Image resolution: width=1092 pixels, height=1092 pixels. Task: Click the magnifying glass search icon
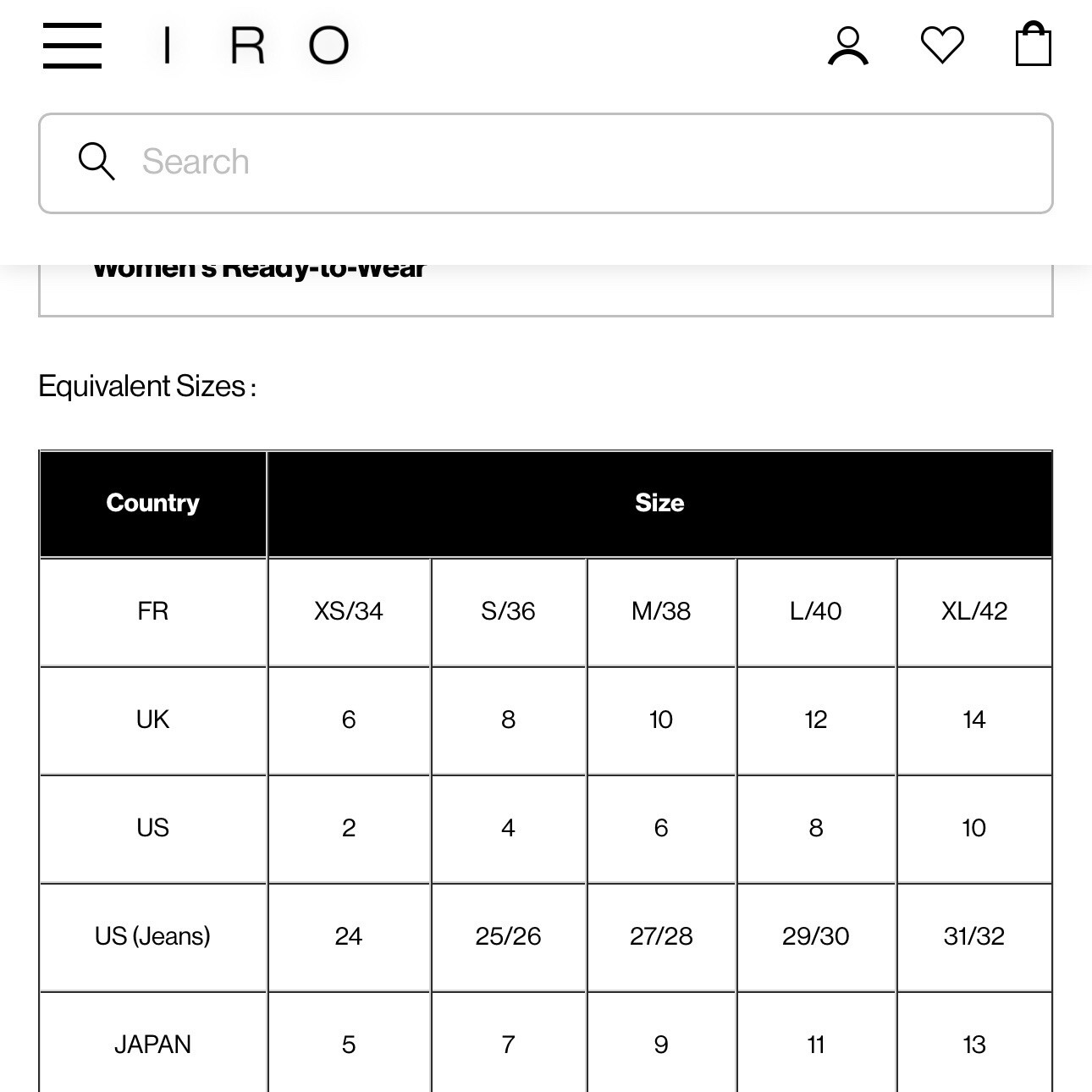click(97, 162)
